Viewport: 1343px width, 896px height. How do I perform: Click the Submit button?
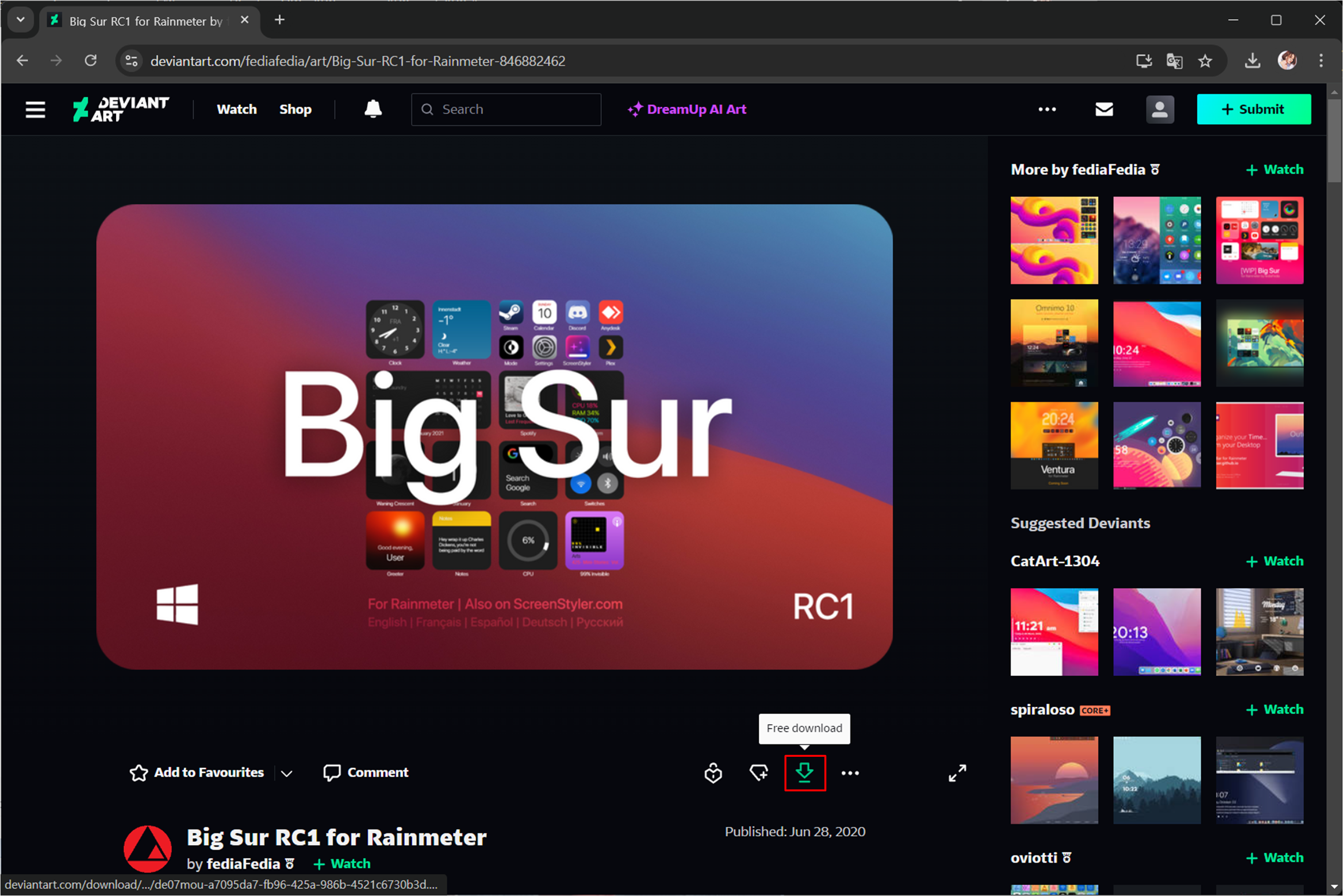click(x=1253, y=109)
